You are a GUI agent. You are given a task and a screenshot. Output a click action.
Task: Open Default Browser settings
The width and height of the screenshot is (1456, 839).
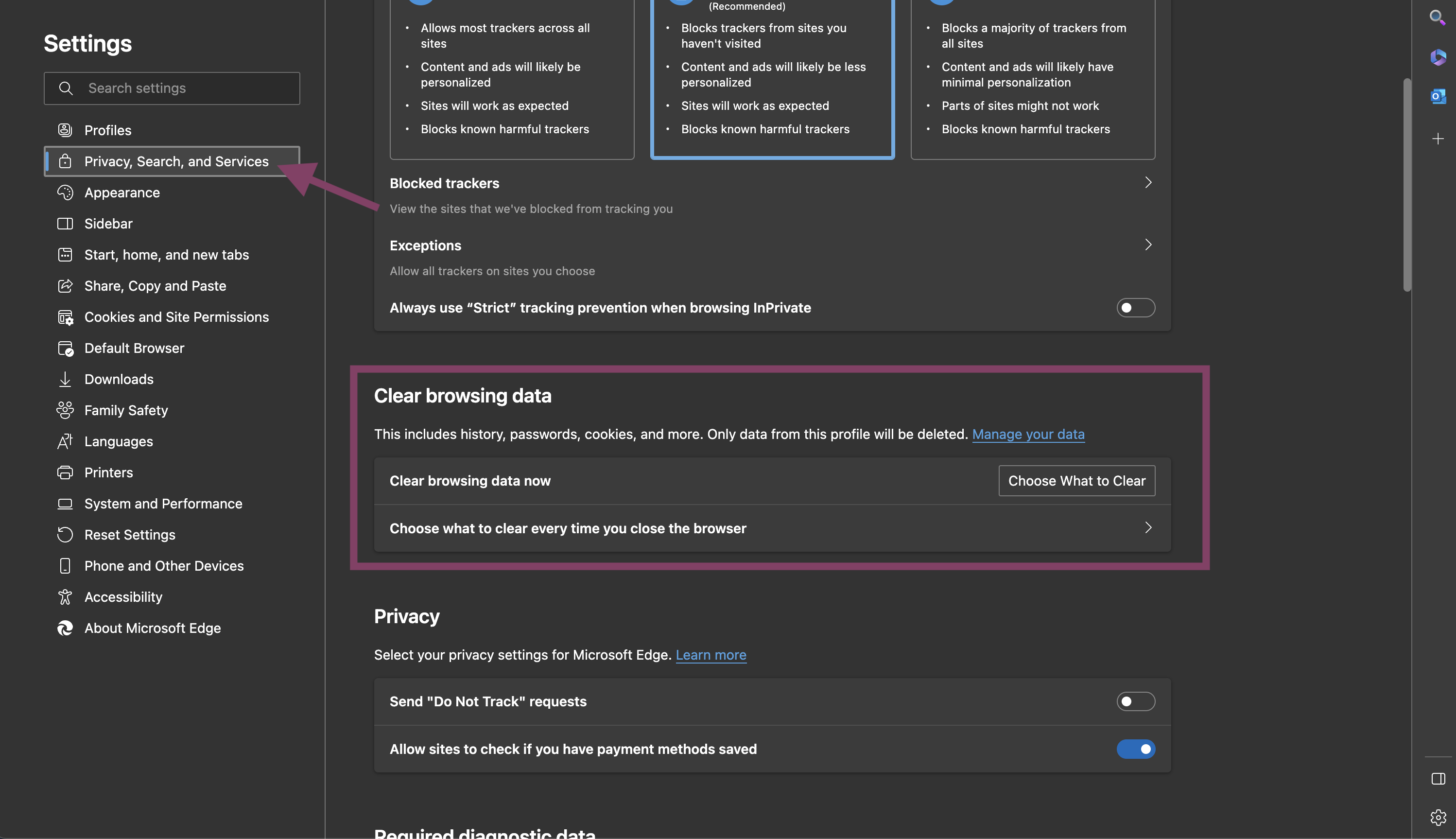tap(172, 348)
